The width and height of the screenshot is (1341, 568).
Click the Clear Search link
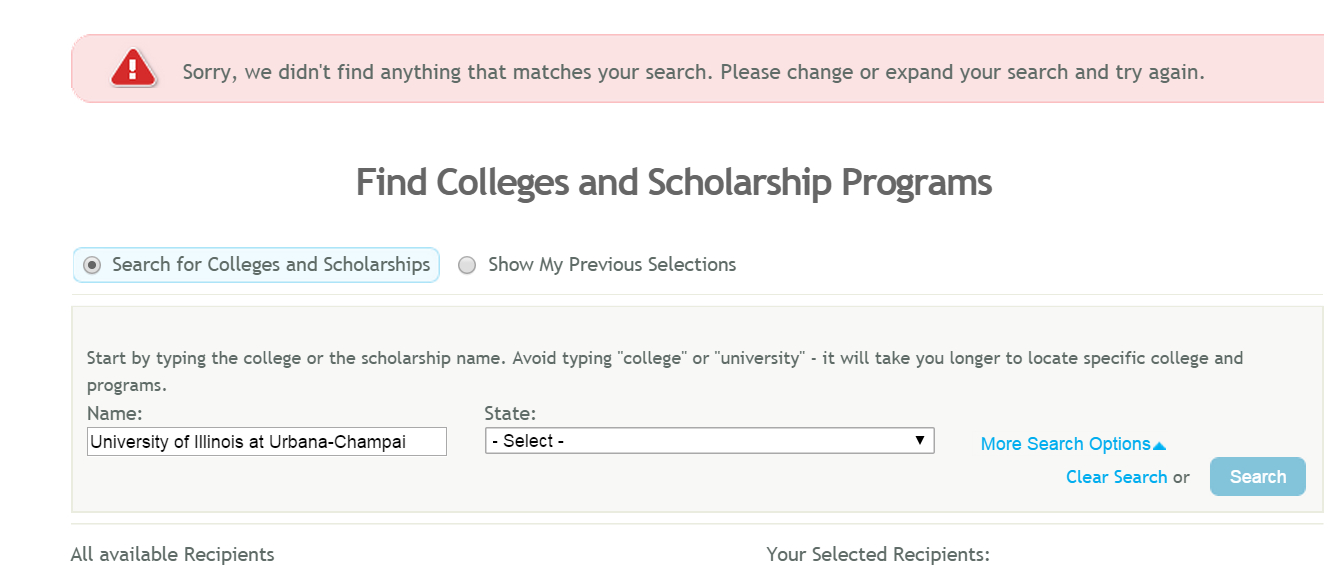pos(1116,477)
